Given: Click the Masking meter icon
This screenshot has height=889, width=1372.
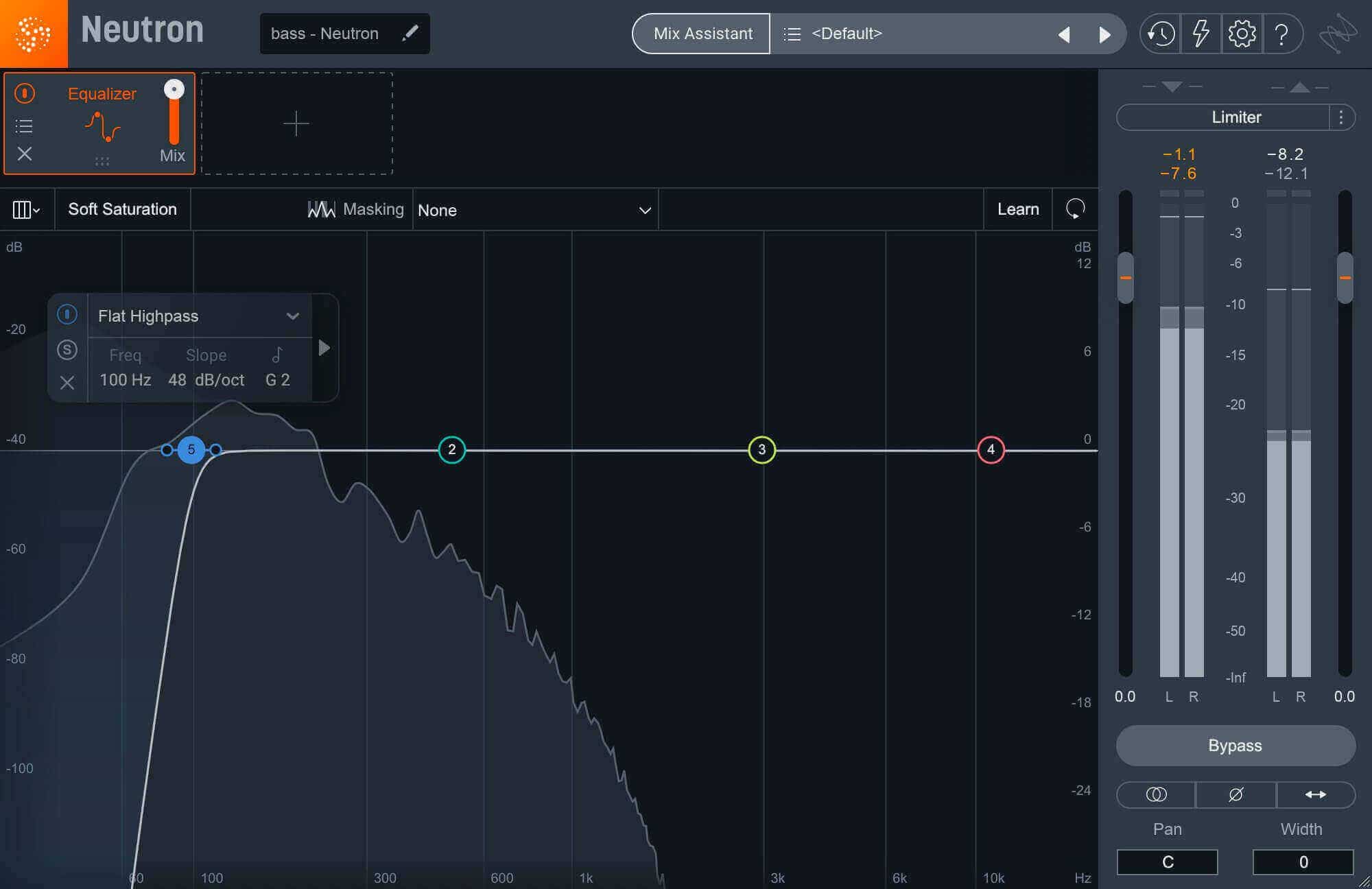Looking at the screenshot, I should coord(321,209).
